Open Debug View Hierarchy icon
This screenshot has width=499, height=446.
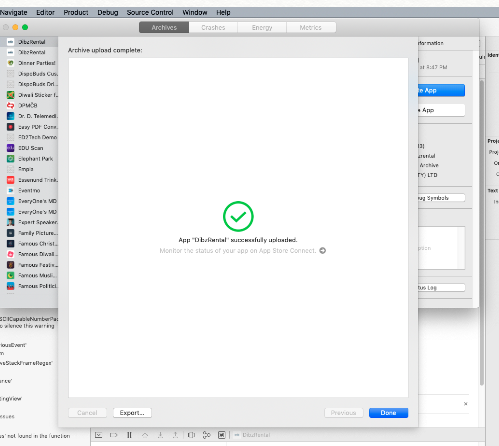tap(191, 435)
